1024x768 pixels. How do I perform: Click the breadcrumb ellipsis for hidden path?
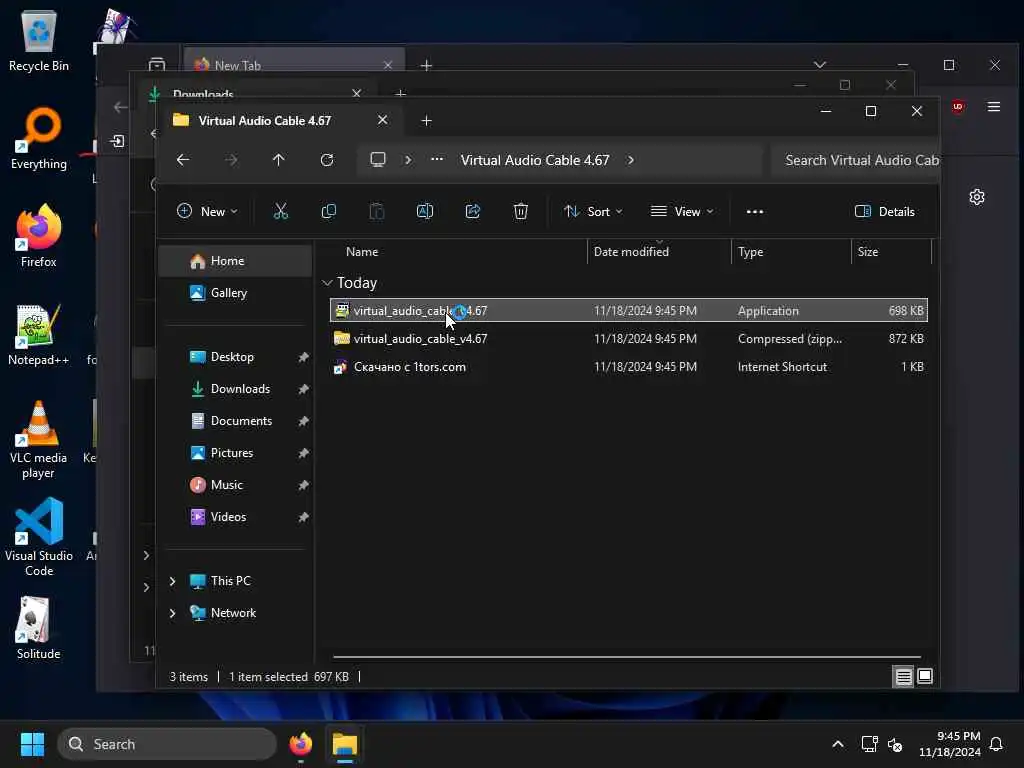(x=437, y=159)
